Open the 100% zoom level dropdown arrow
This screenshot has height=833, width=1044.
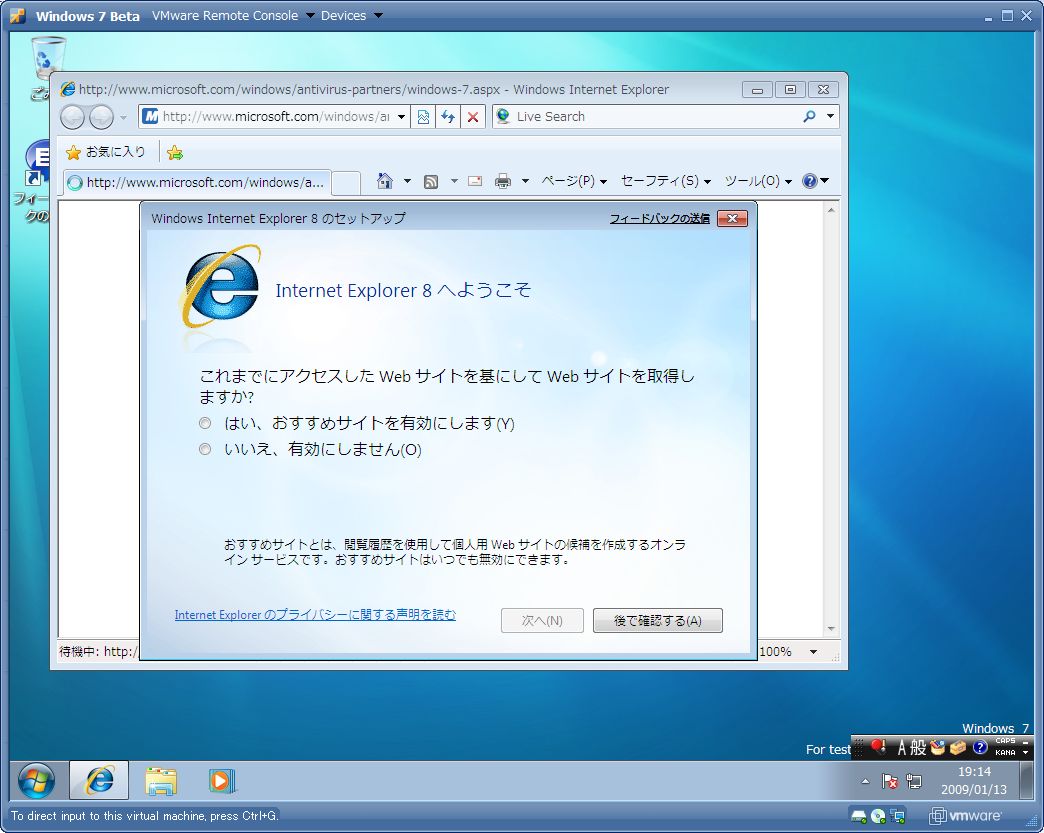[x=813, y=652]
